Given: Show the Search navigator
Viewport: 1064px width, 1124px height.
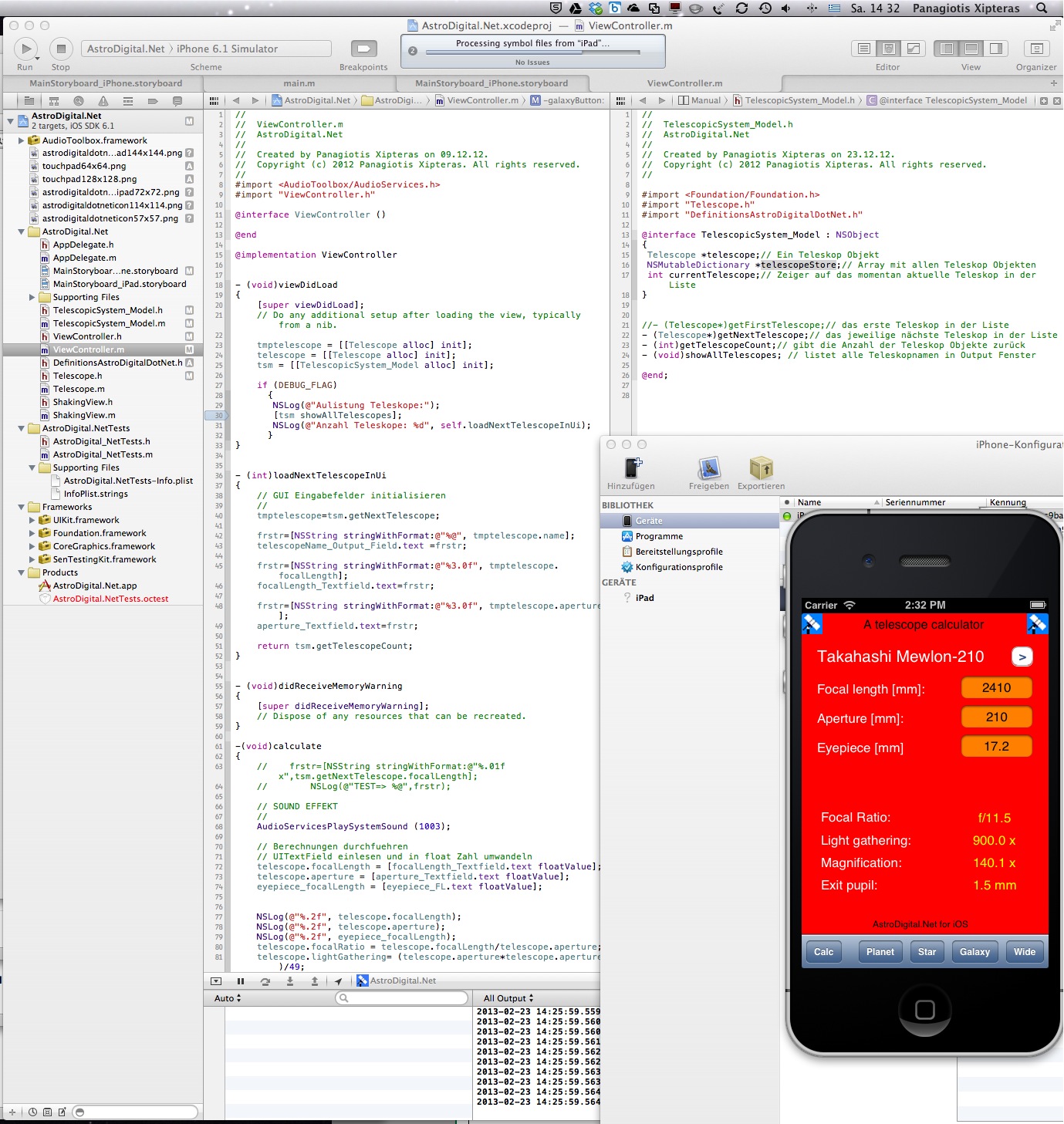Looking at the screenshot, I should click(79, 101).
